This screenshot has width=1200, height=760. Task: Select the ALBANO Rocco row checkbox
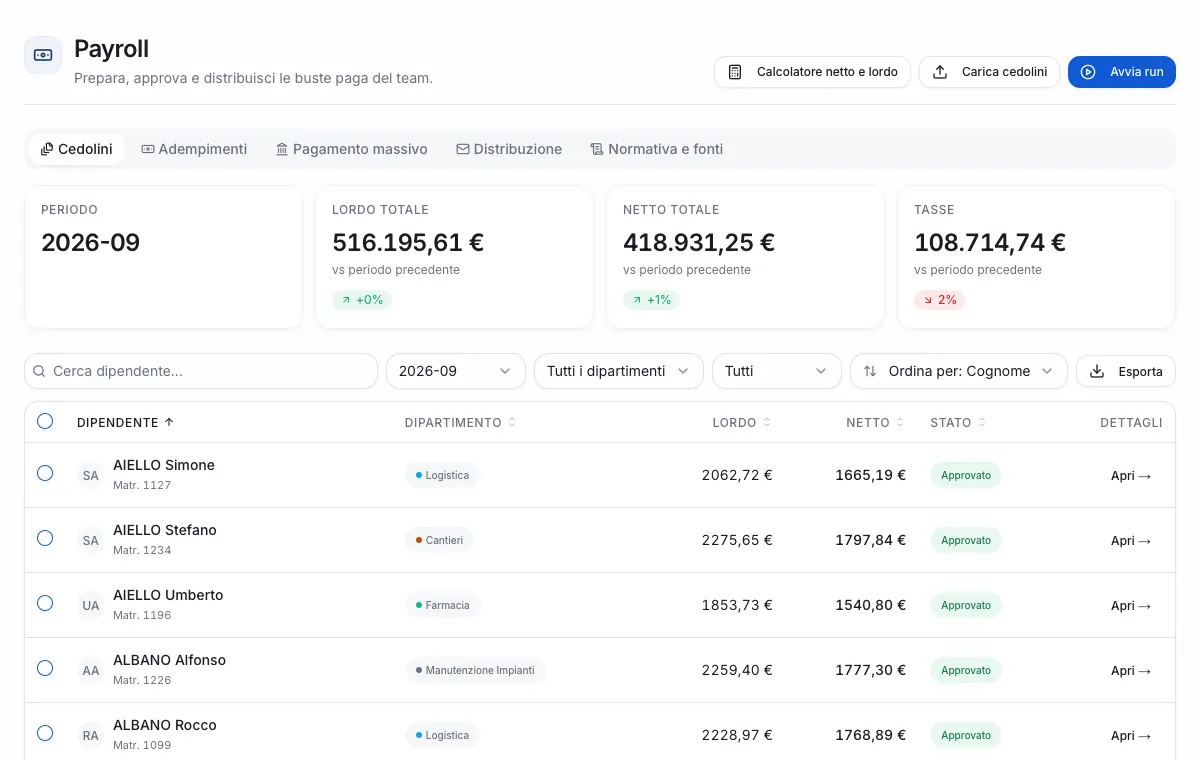[45, 733]
